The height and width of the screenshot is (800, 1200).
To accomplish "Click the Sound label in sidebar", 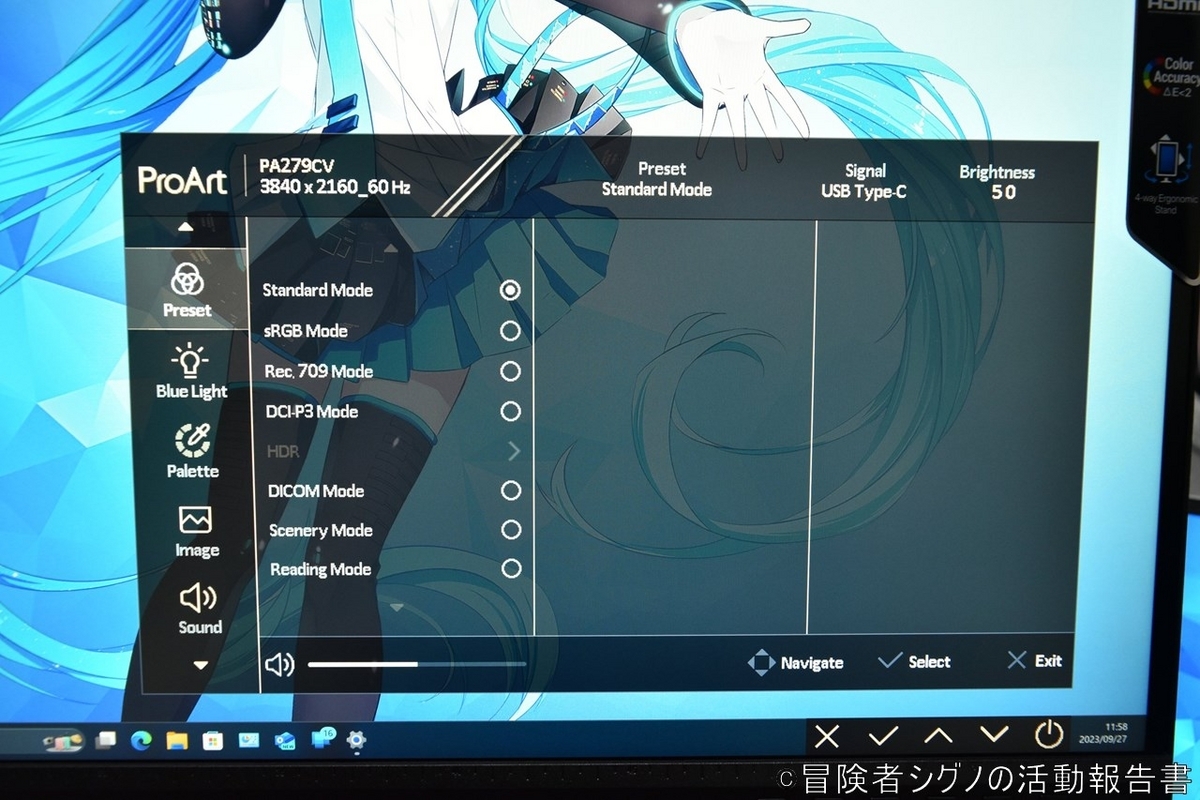I will coord(200,627).
